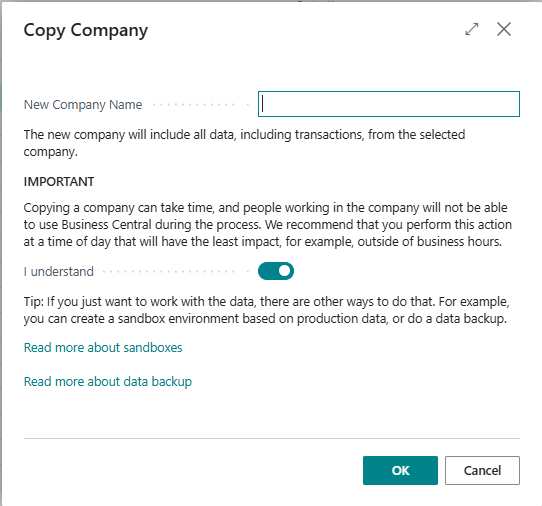
Task: Click the I understand caption text
Action: (x=59, y=271)
